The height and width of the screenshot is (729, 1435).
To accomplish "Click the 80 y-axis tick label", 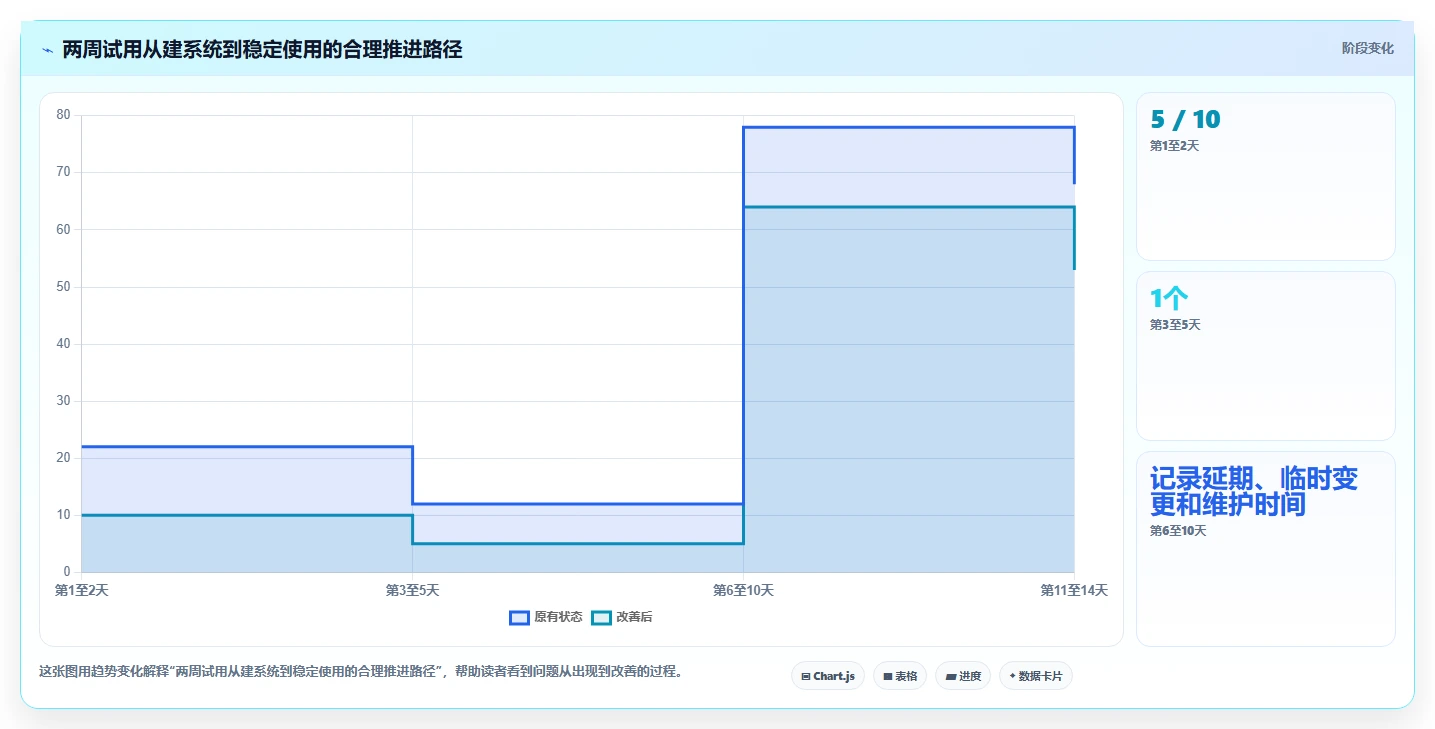I will coord(63,115).
